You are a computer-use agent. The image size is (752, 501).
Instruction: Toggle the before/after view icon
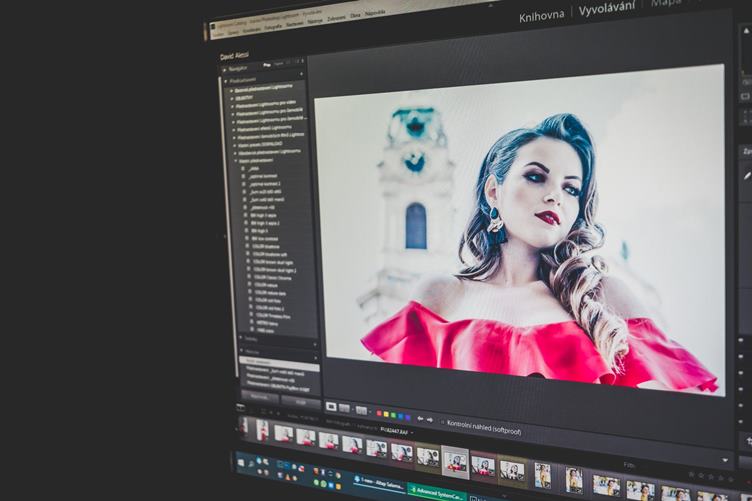pyautogui.click(x=362, y=411)
